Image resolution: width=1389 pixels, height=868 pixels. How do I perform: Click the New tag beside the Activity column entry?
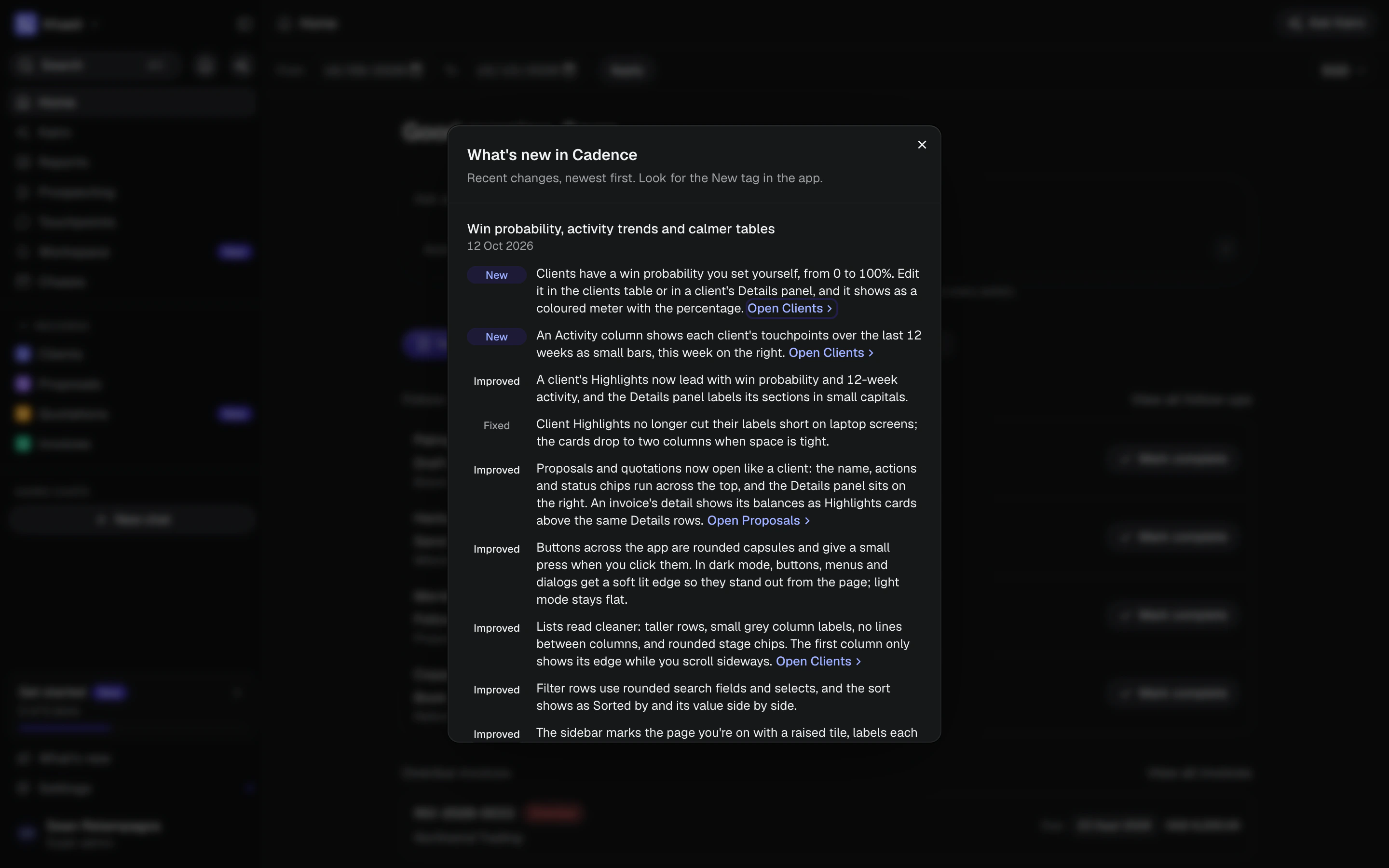tap(496, 337)
